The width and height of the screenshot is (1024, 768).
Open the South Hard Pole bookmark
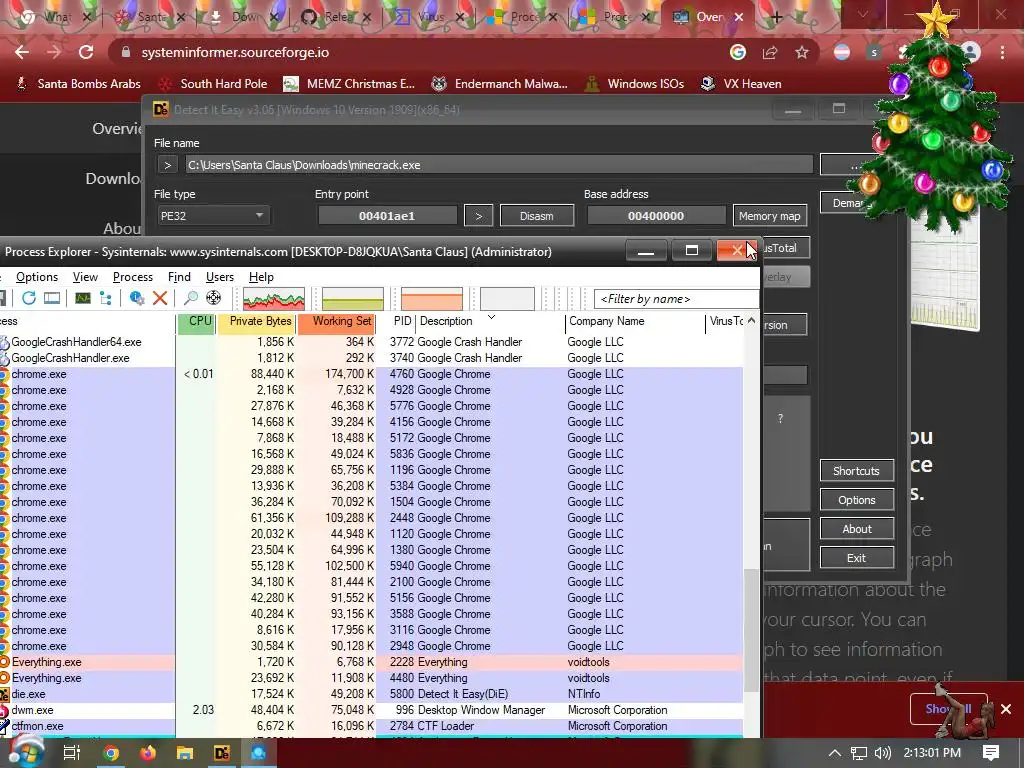pyautogui.click(x=214, y=84)
